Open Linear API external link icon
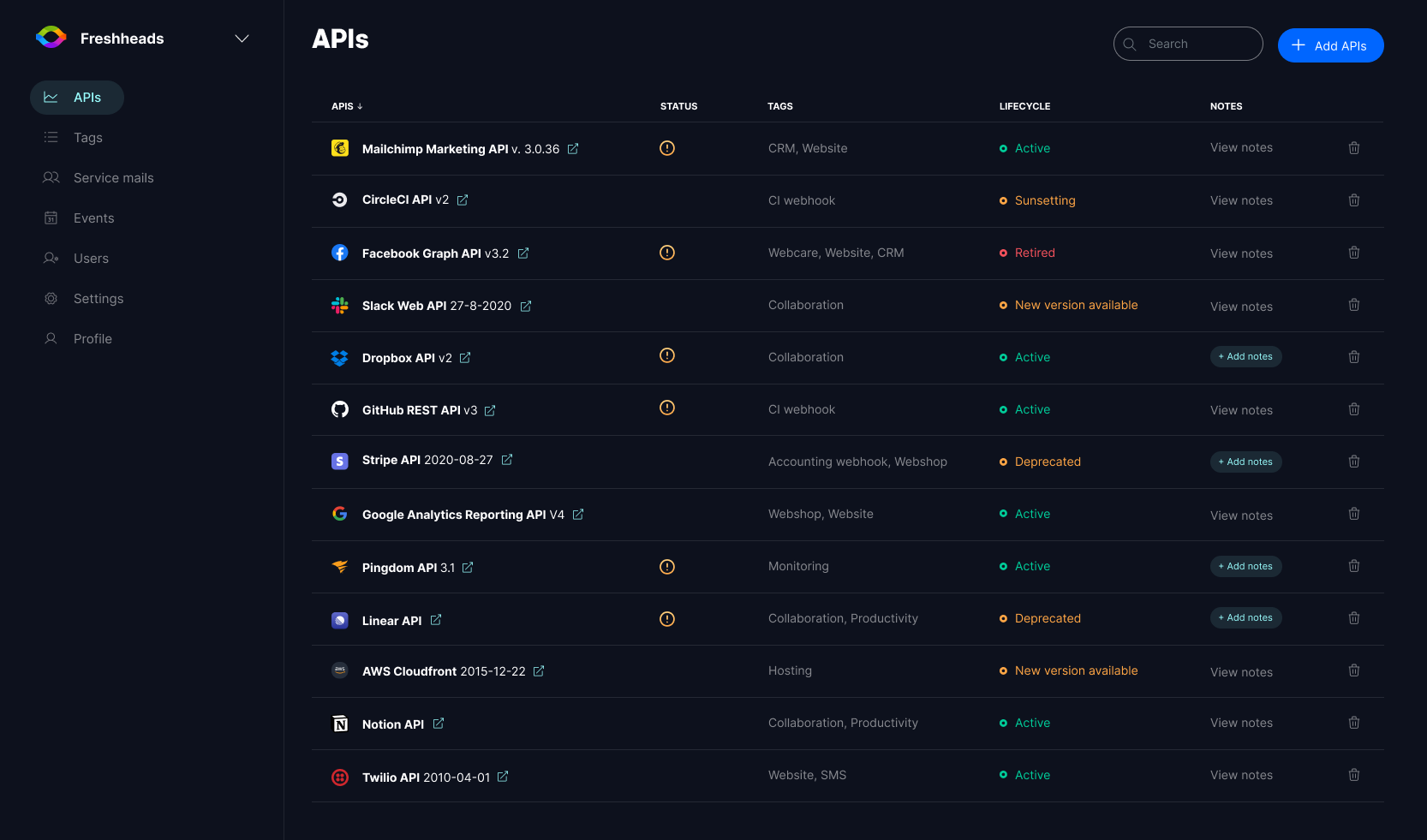 tap(436, 620)
